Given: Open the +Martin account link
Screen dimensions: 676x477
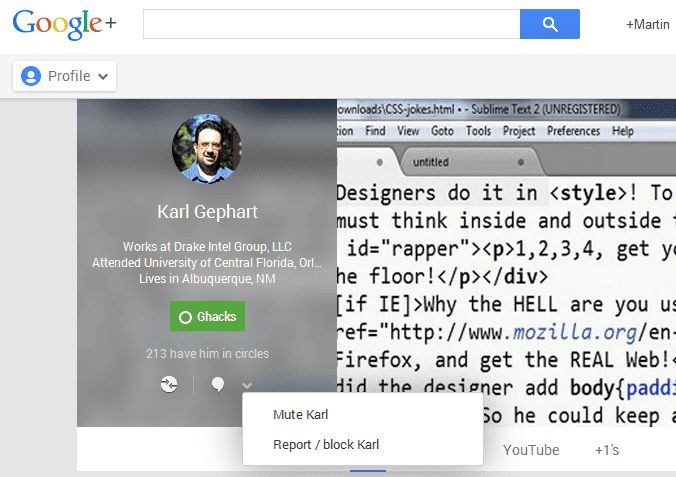Looking at the screenshot, I should pos(648,25).
